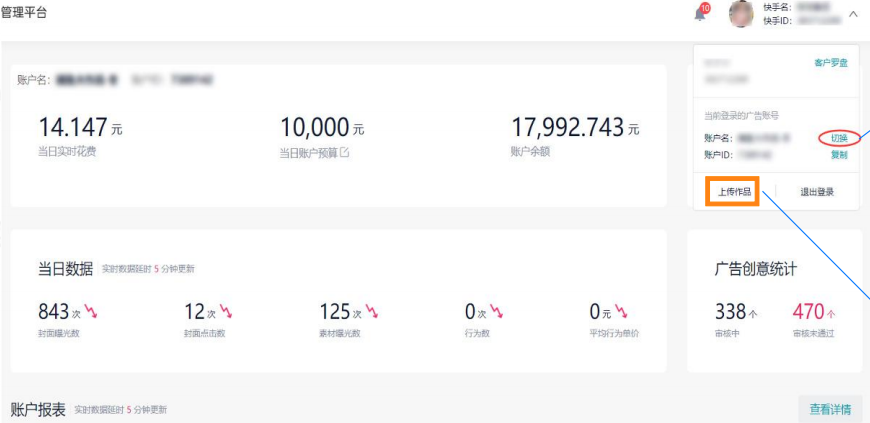Click the 10,000 元 daily budget value
Screen dimensions: 870x423
point(322,127)
